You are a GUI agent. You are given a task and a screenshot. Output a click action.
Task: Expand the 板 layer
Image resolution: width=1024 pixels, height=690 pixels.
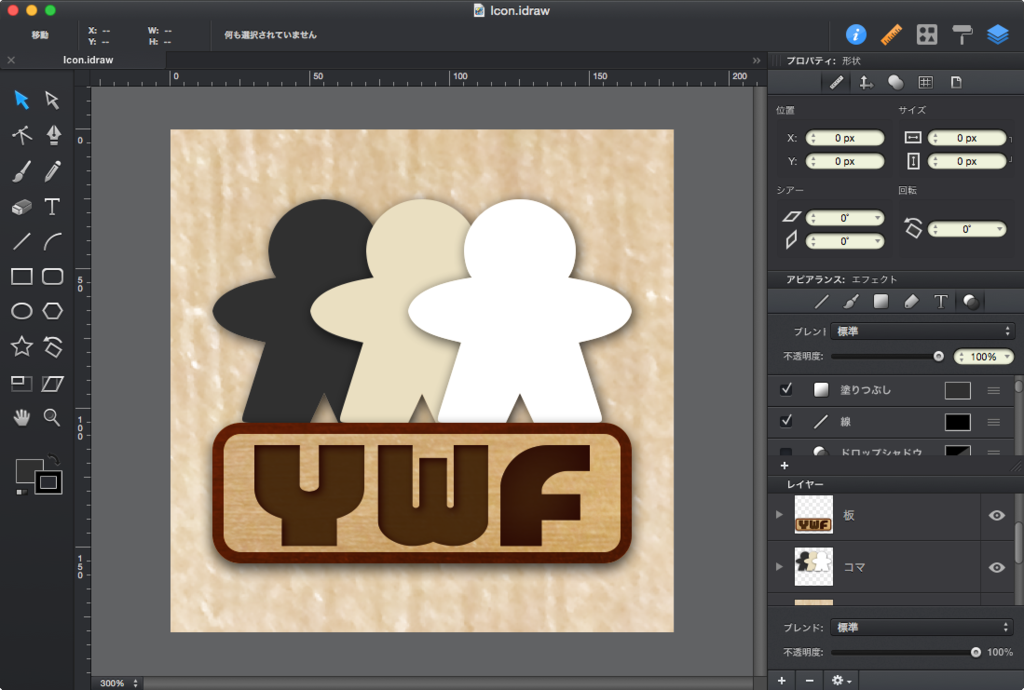(779, 514)
